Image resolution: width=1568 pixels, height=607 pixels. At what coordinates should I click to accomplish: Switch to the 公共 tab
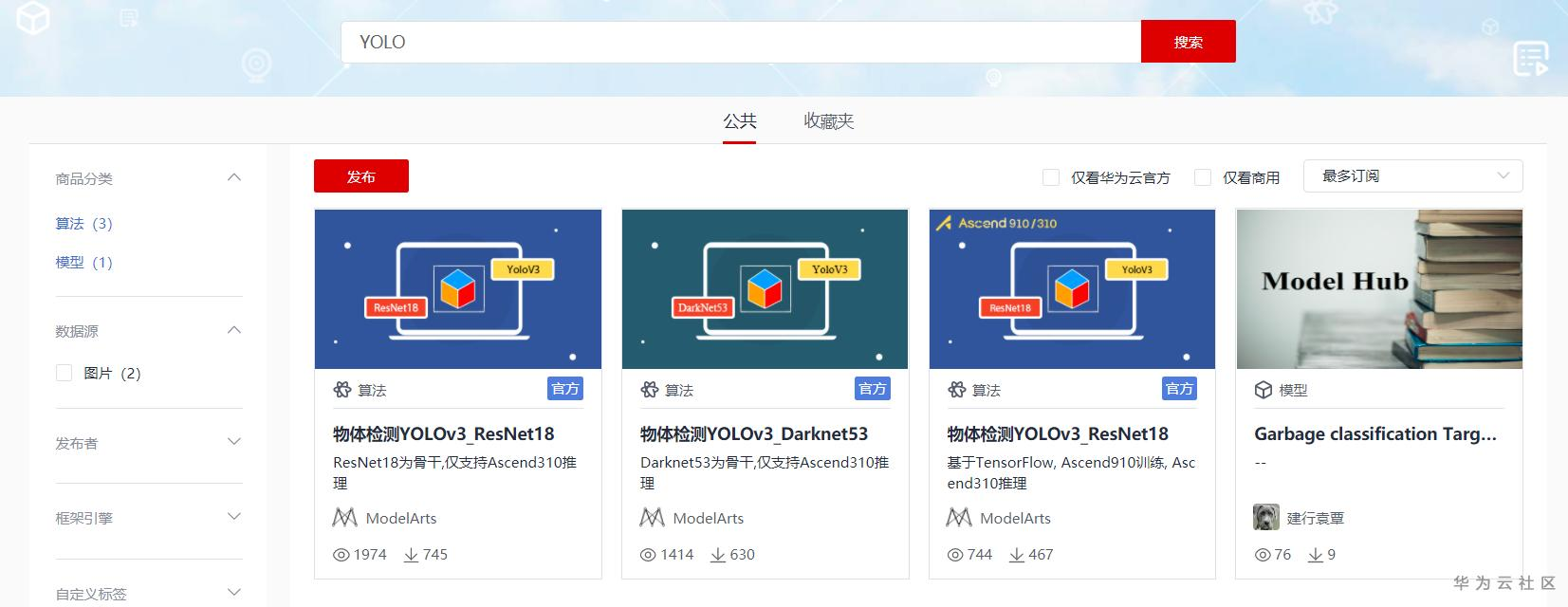point(740,121)
